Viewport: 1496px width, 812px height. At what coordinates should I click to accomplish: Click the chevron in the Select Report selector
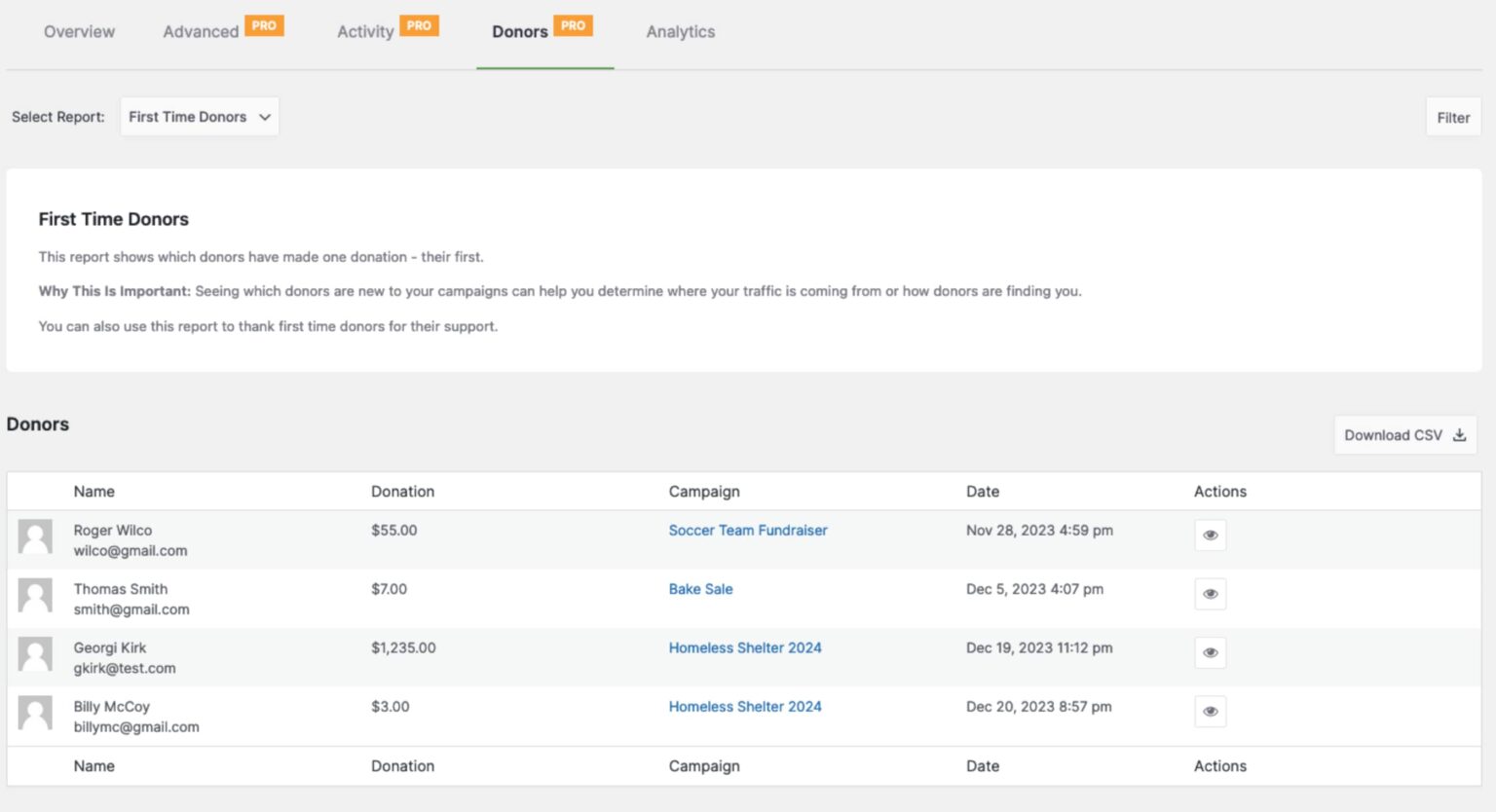[264, 116]
